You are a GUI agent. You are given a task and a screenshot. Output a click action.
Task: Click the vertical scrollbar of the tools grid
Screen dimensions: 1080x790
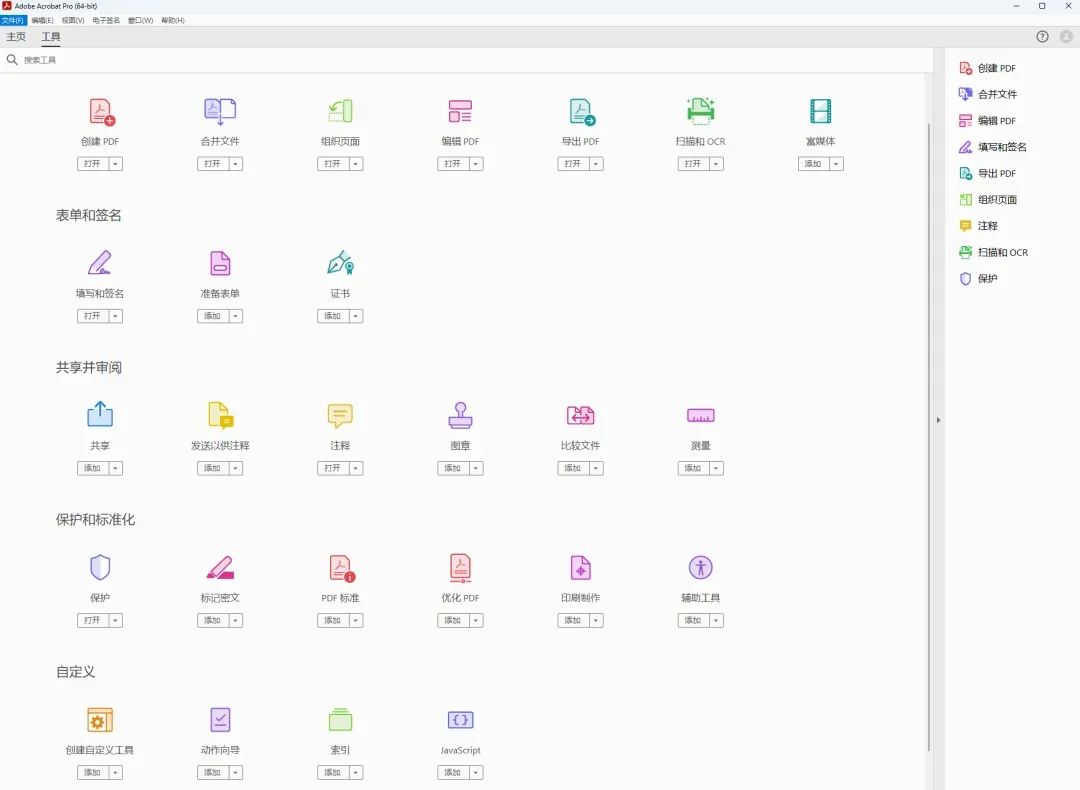pyautogui.click(x=929, y=437)
